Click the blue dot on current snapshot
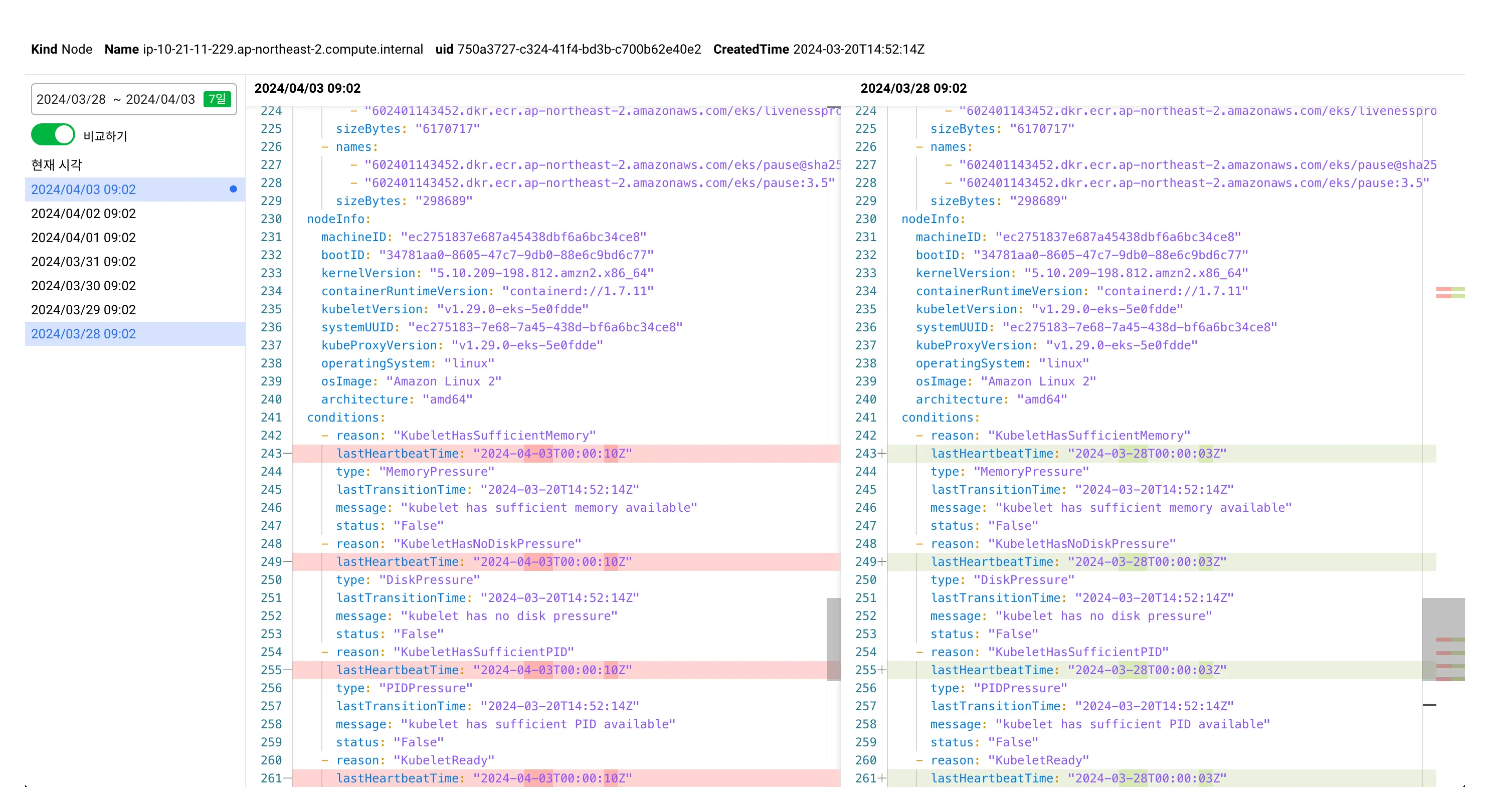Image resolution: width=1490 pixels, height=812 pixels. (233, 189)
